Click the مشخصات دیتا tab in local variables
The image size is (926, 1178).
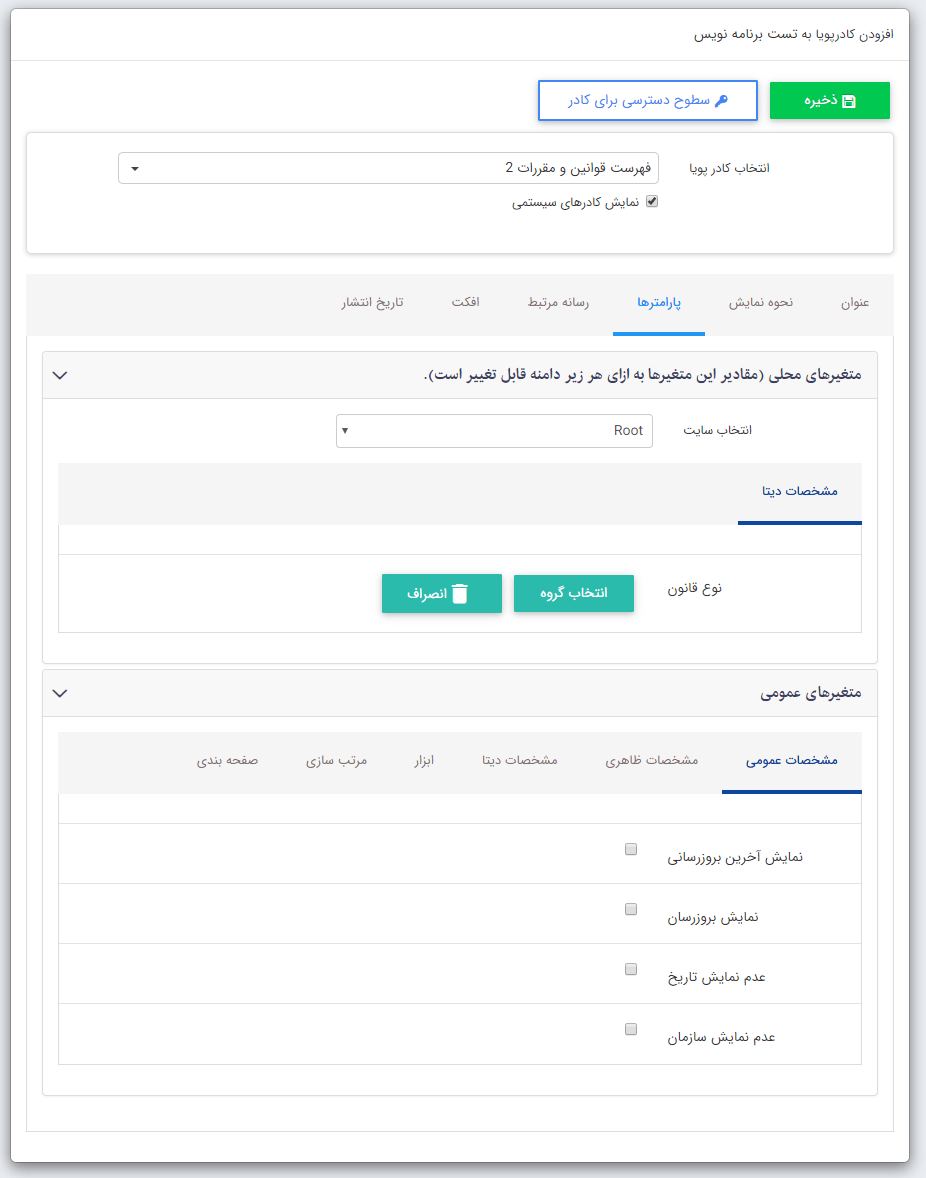point(800,493)
